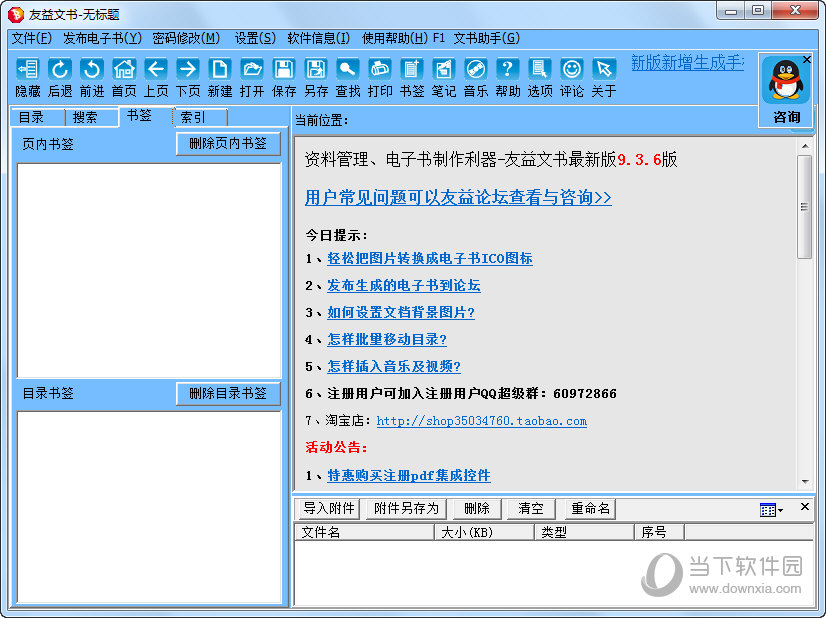Screen dimensions: 826x618
Task: Open tip 怎样批量移动目录?
Action: click(x=387, y=339)
